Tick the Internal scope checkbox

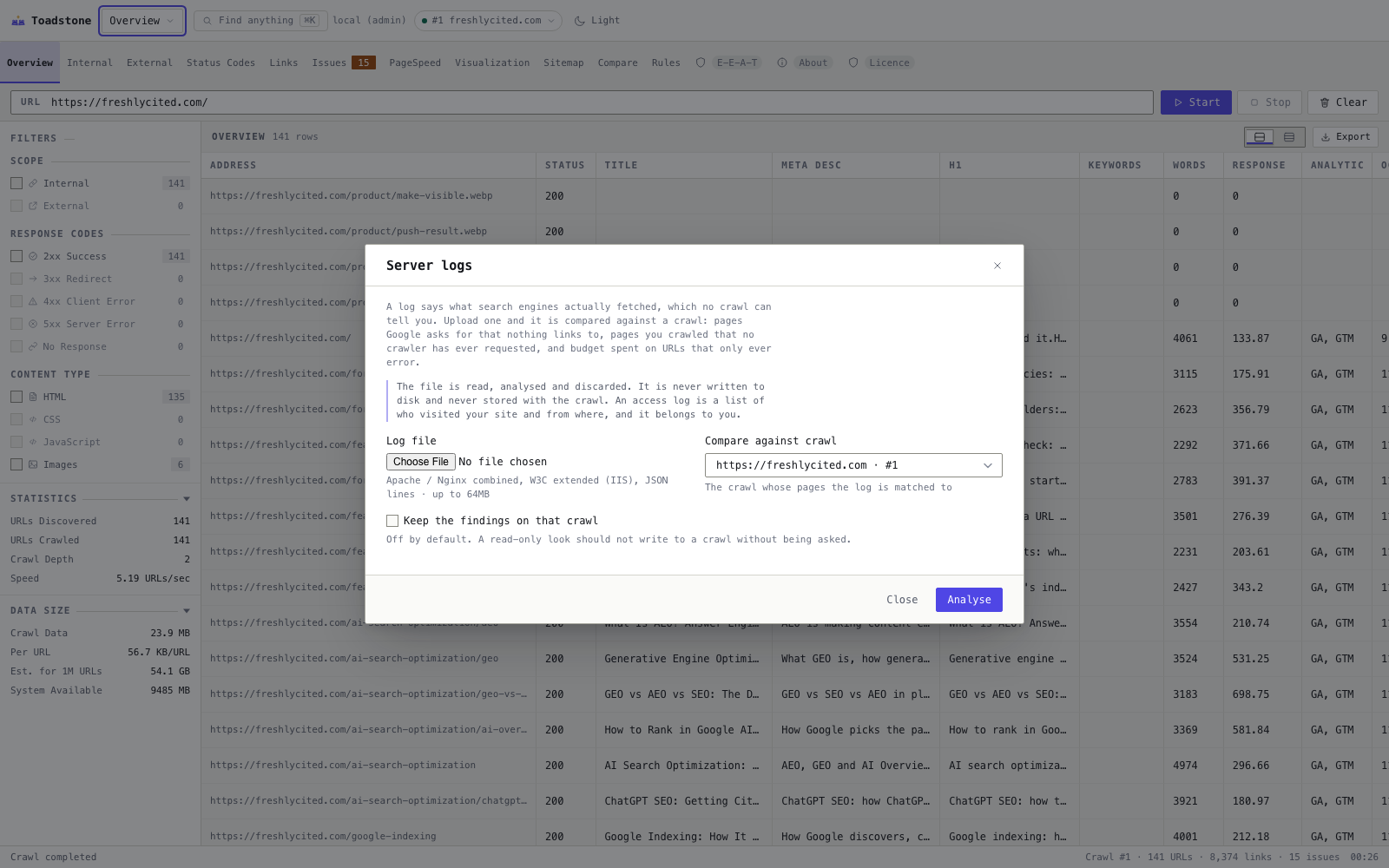[x=16, y=183]
